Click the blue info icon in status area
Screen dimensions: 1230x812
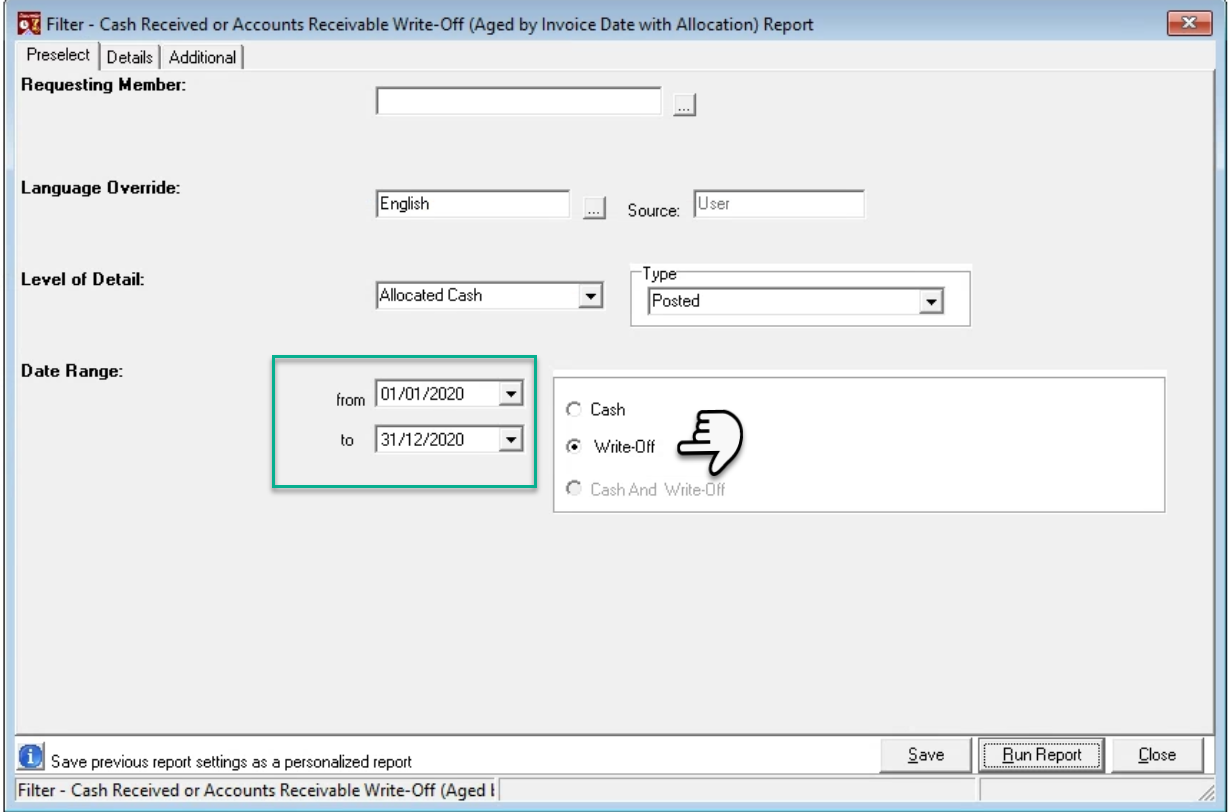(x=30, y=756)
